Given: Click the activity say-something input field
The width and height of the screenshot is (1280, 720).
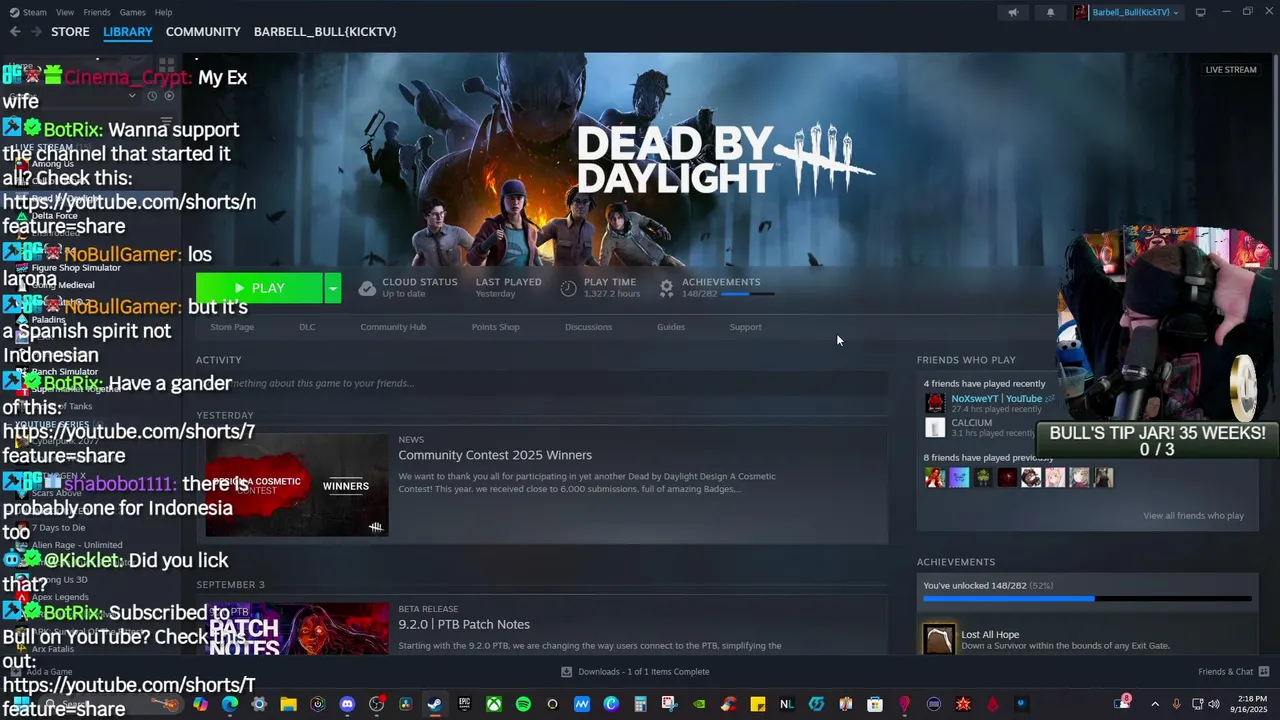Looking at the screenshot, I should pyautogui.click(x=542, y=383).
